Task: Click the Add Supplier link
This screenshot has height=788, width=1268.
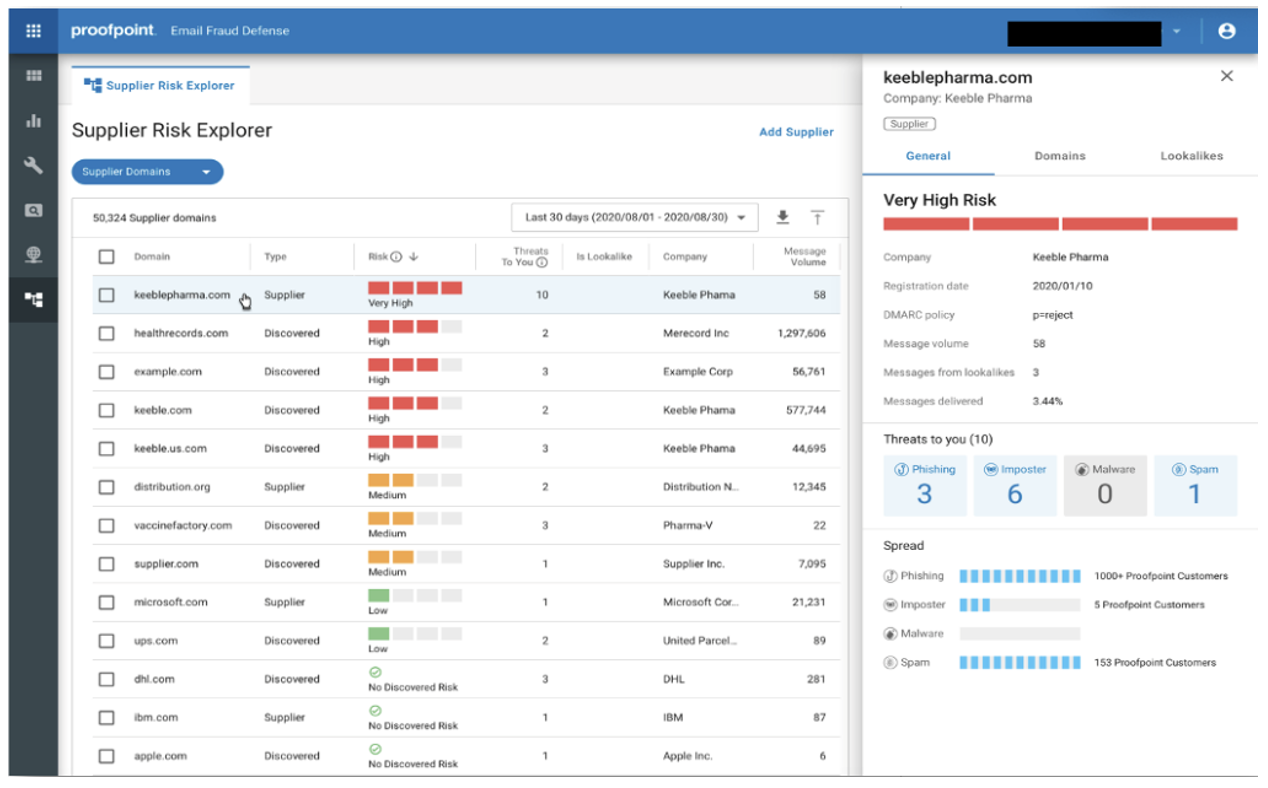Action: (796, 132)
